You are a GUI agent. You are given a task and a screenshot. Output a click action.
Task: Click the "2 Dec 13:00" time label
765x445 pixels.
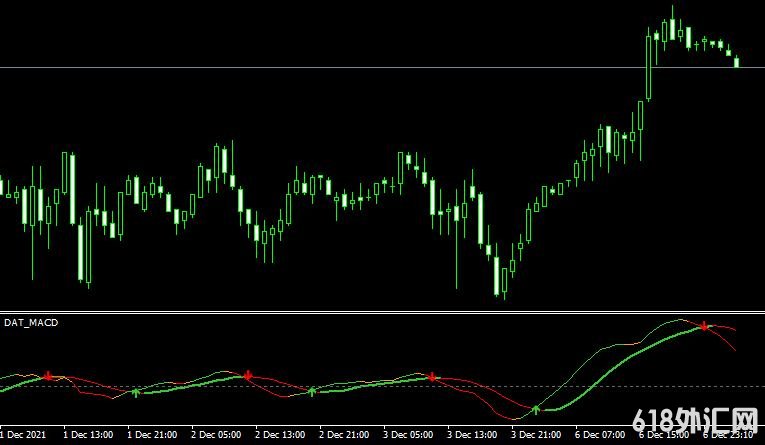click(x=282, y=434)
